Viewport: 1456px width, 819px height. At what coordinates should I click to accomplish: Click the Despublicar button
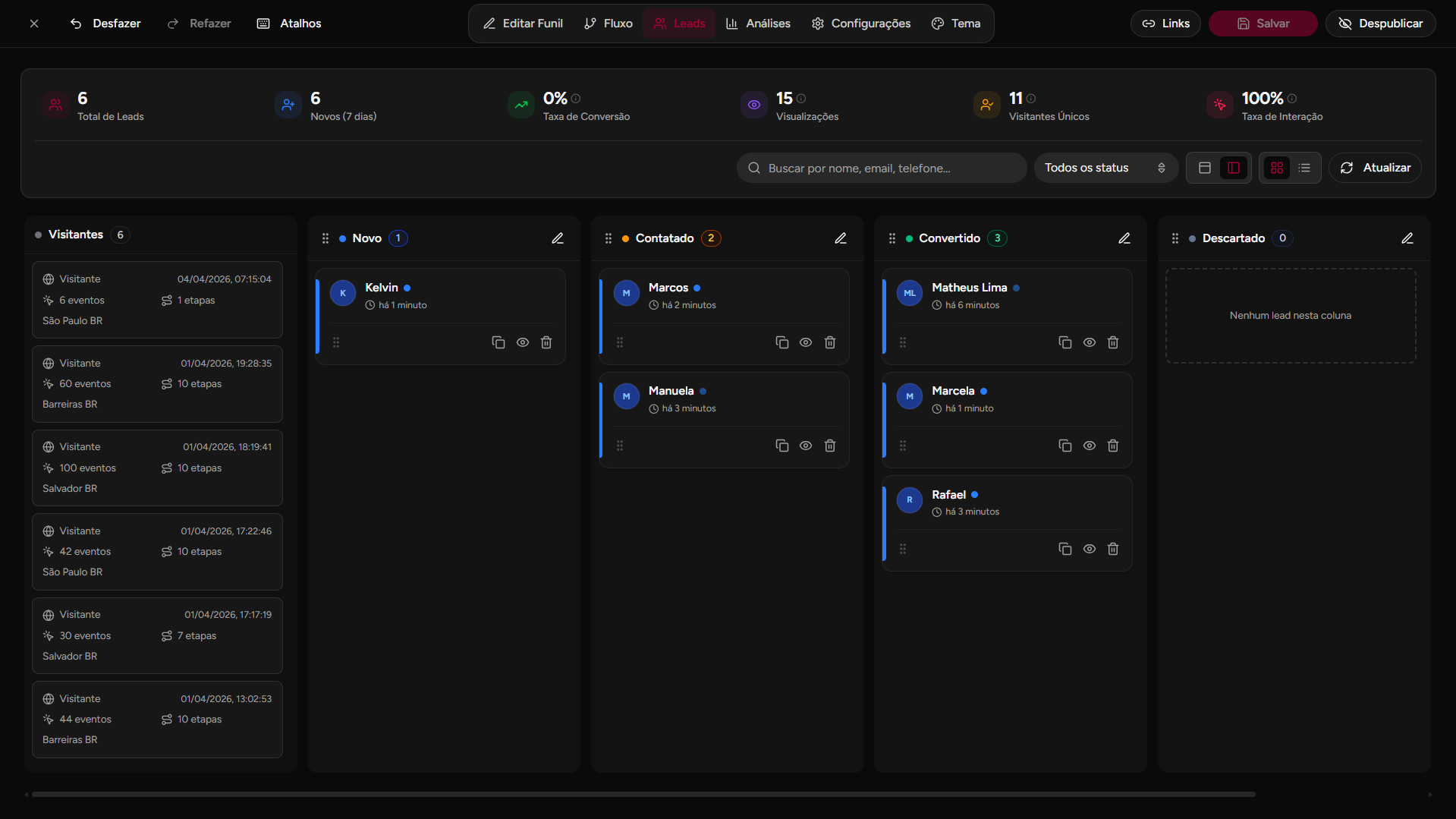(x=1380, y=24)
